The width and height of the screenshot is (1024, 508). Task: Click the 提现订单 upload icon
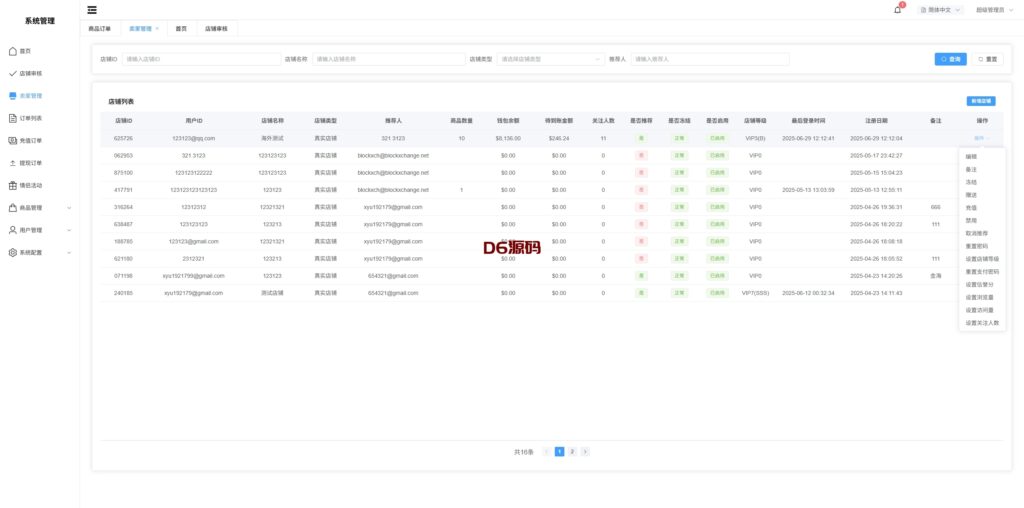tap(12, 162)
